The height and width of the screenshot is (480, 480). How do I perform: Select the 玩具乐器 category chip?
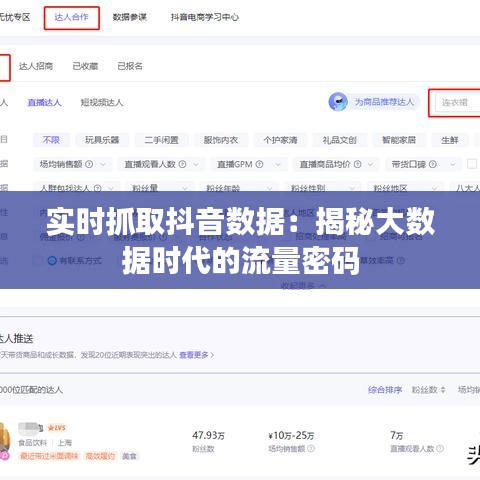click(102, 140)
